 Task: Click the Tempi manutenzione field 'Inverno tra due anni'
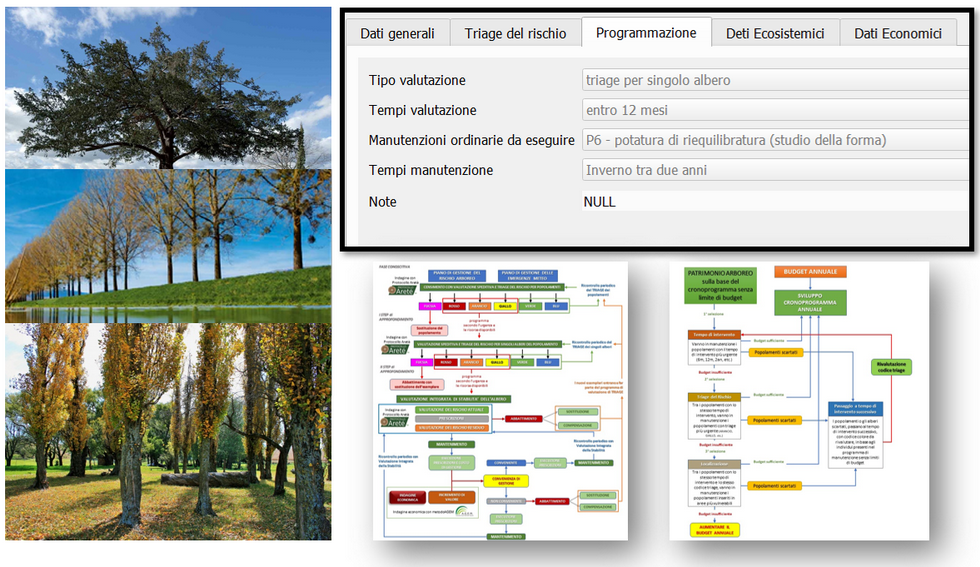coord(775,170)
